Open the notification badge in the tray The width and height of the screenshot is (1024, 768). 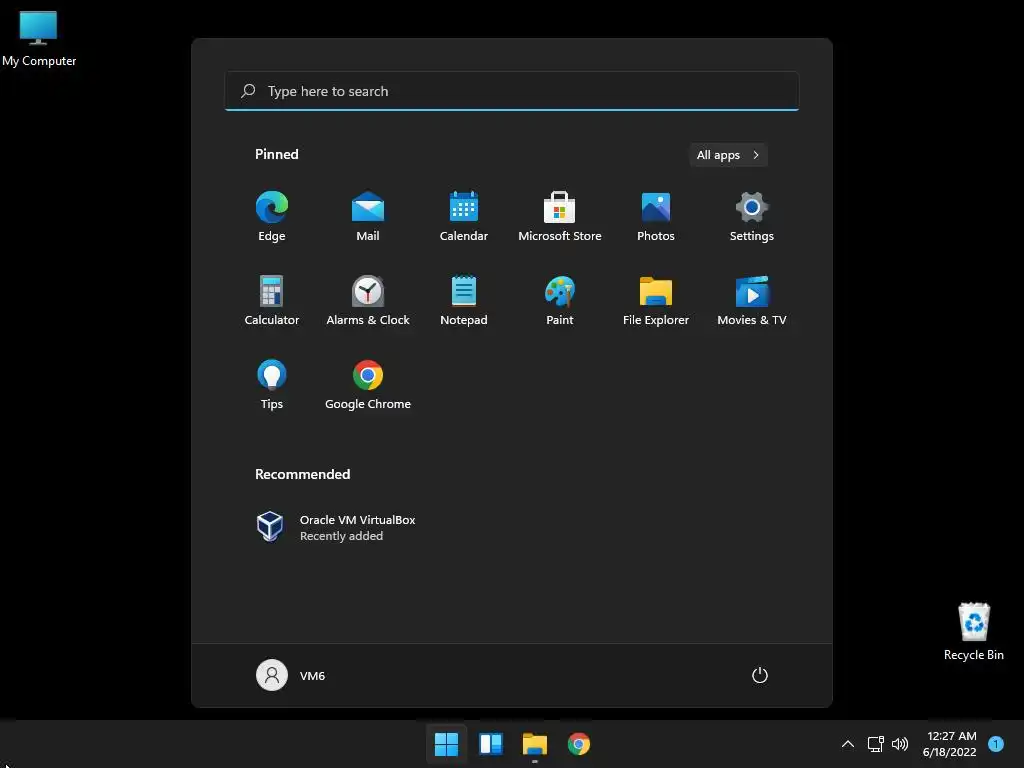tap(996, 743)
